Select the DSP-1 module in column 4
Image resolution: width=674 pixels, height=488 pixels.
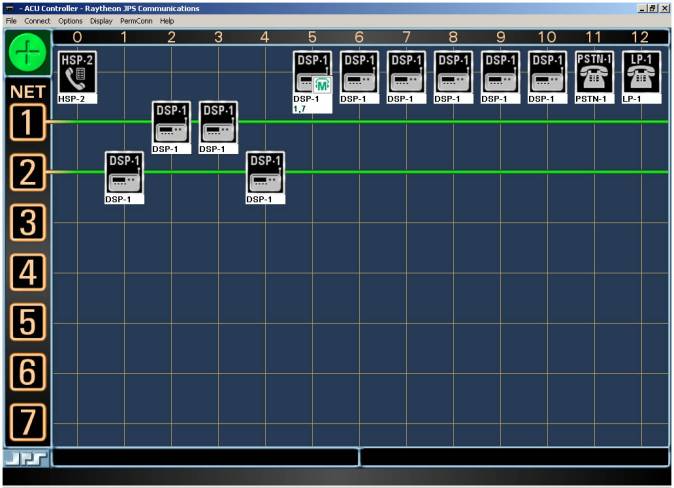click(265, 172)
